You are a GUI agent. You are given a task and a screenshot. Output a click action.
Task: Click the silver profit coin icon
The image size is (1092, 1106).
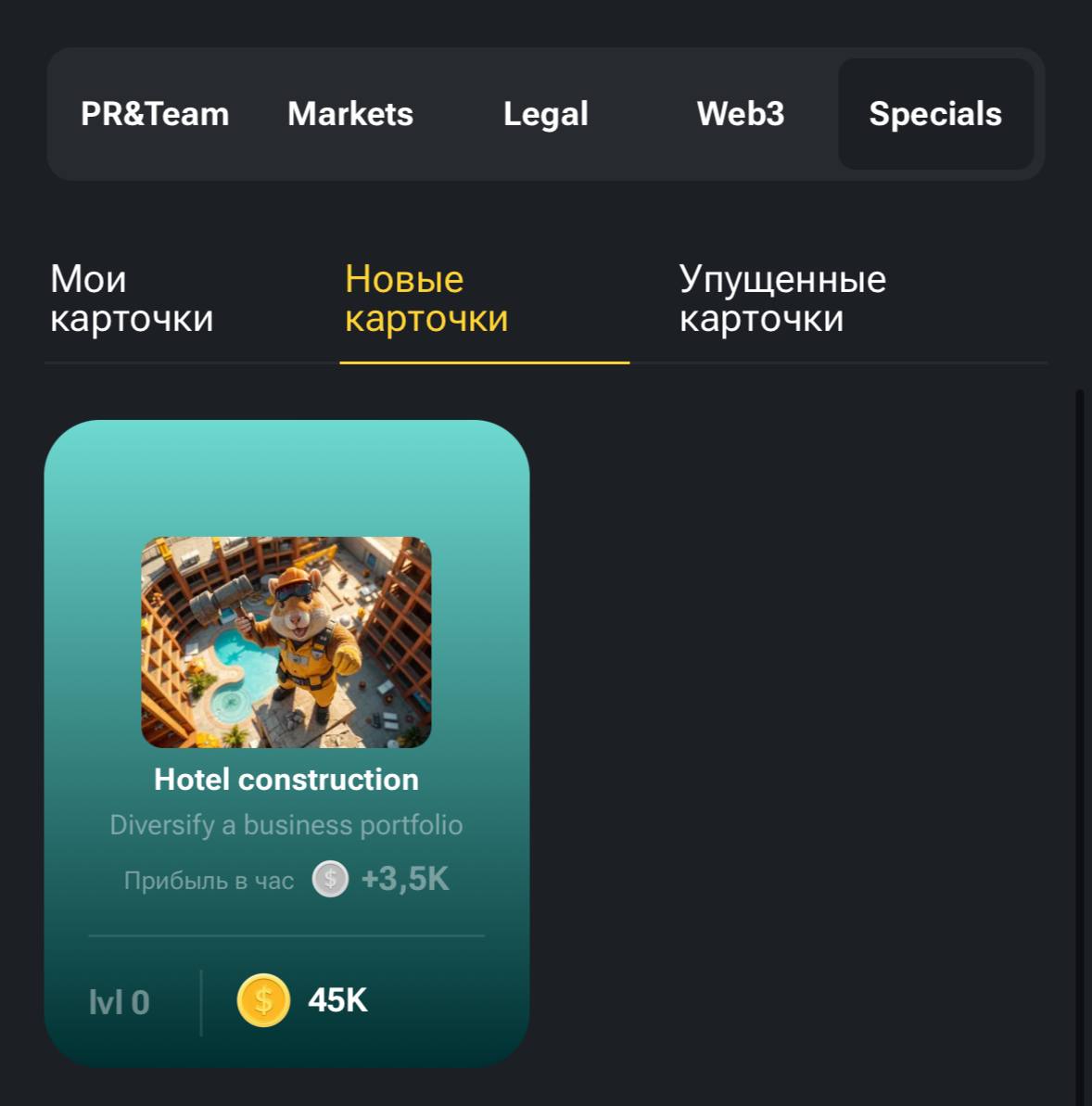(330, 879)
